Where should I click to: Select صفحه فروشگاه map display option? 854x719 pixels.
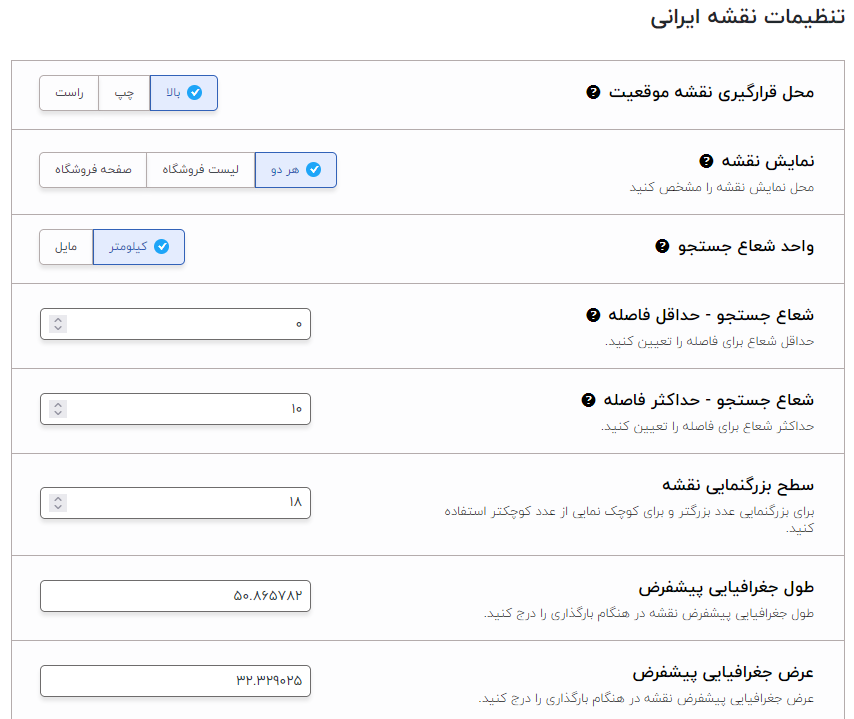93,170
